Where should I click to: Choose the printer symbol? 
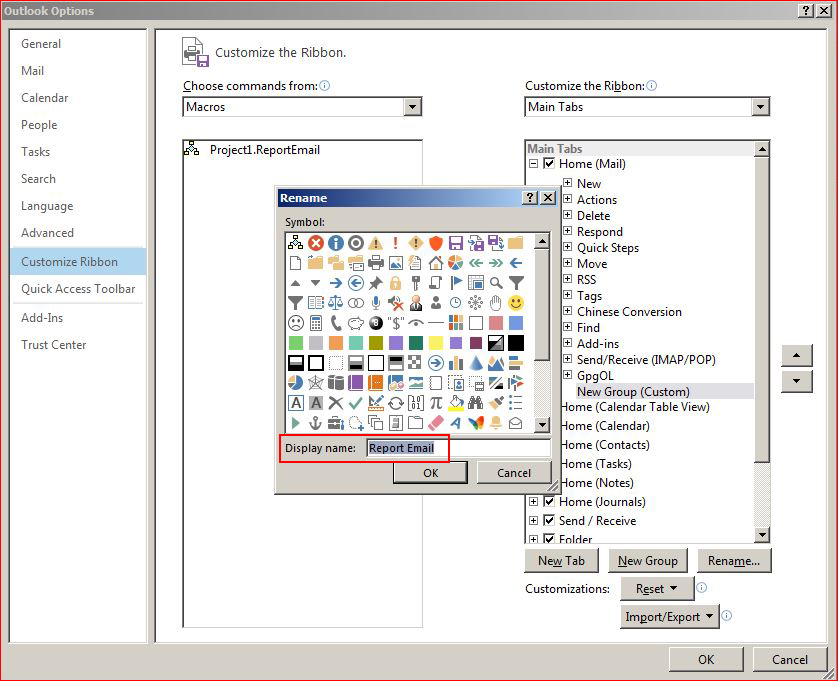click(x=376, y=263)
